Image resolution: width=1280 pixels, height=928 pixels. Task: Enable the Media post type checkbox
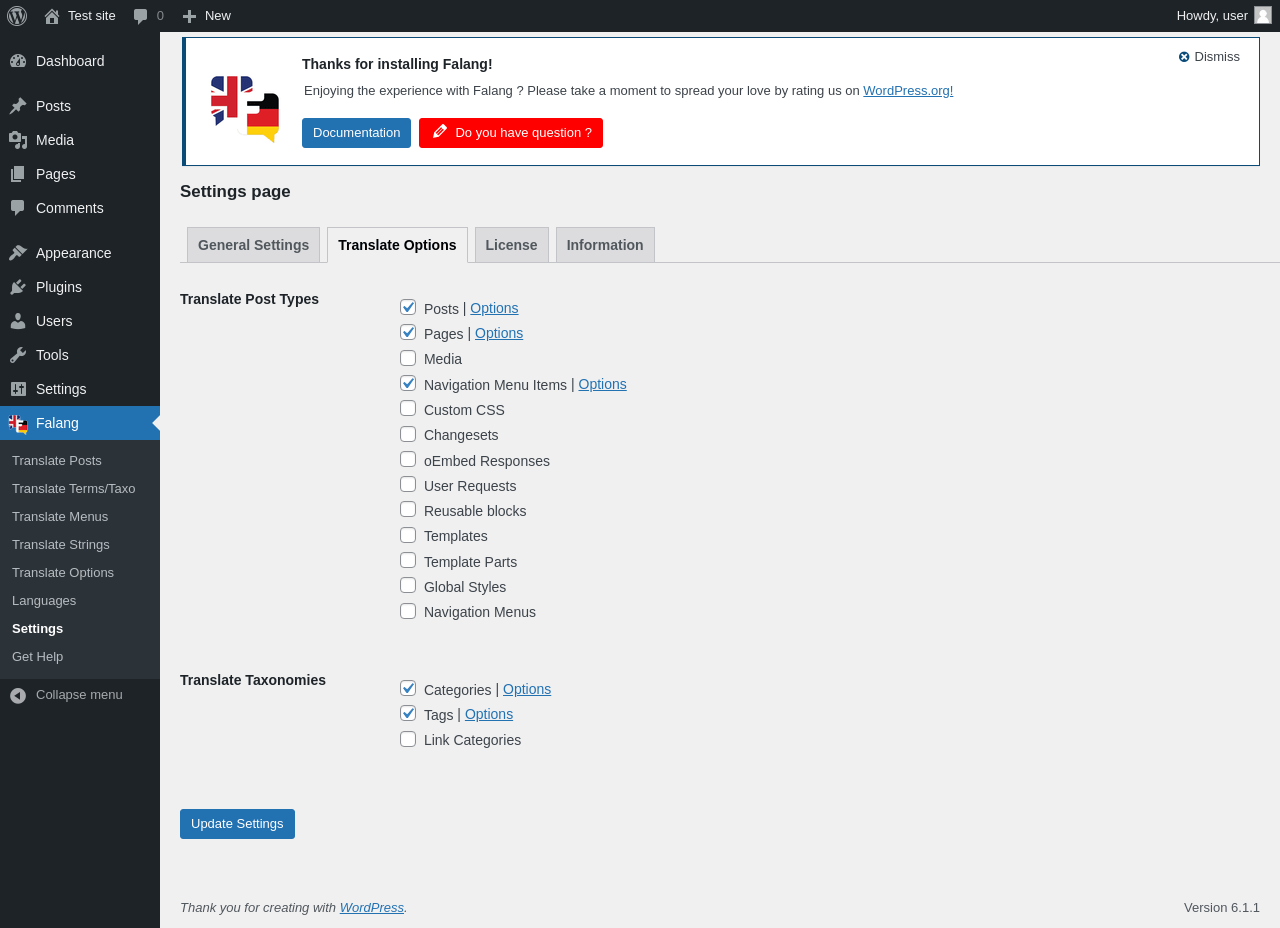tap(408, 358)
